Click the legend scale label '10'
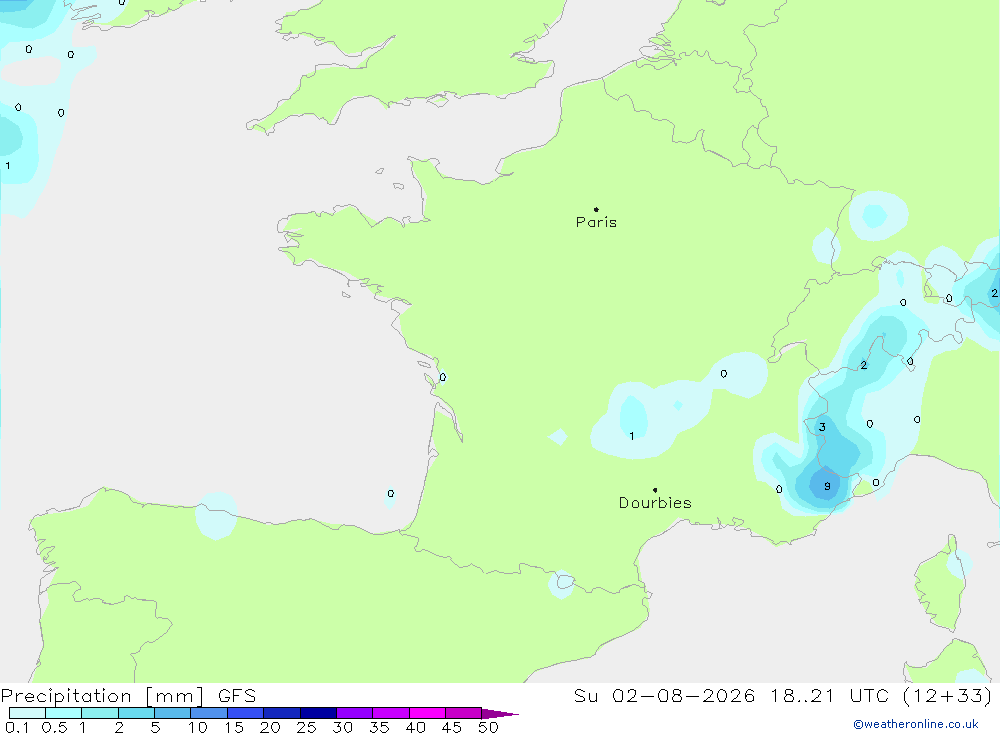This screenshot has width=1000, height=733. 198,727
